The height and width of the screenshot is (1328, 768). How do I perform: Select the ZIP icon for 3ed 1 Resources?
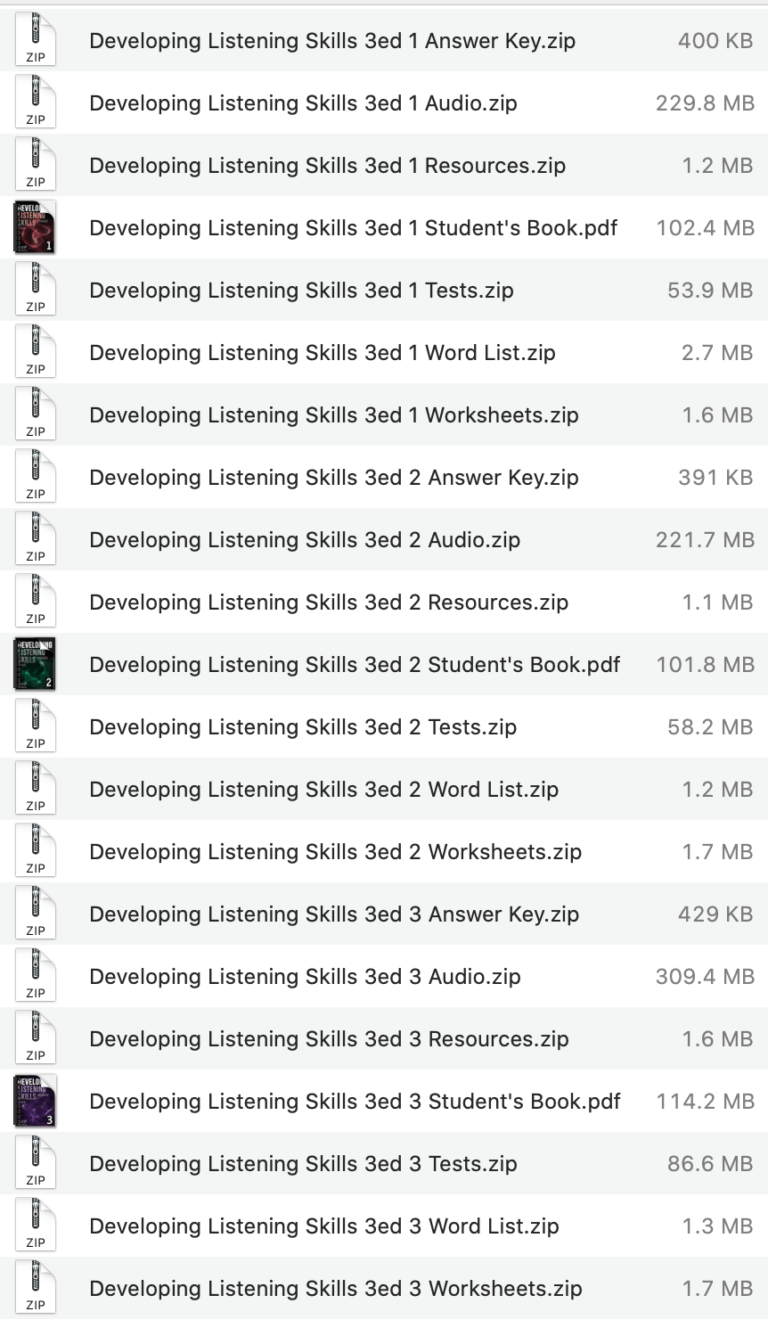(x=36, y=166)
